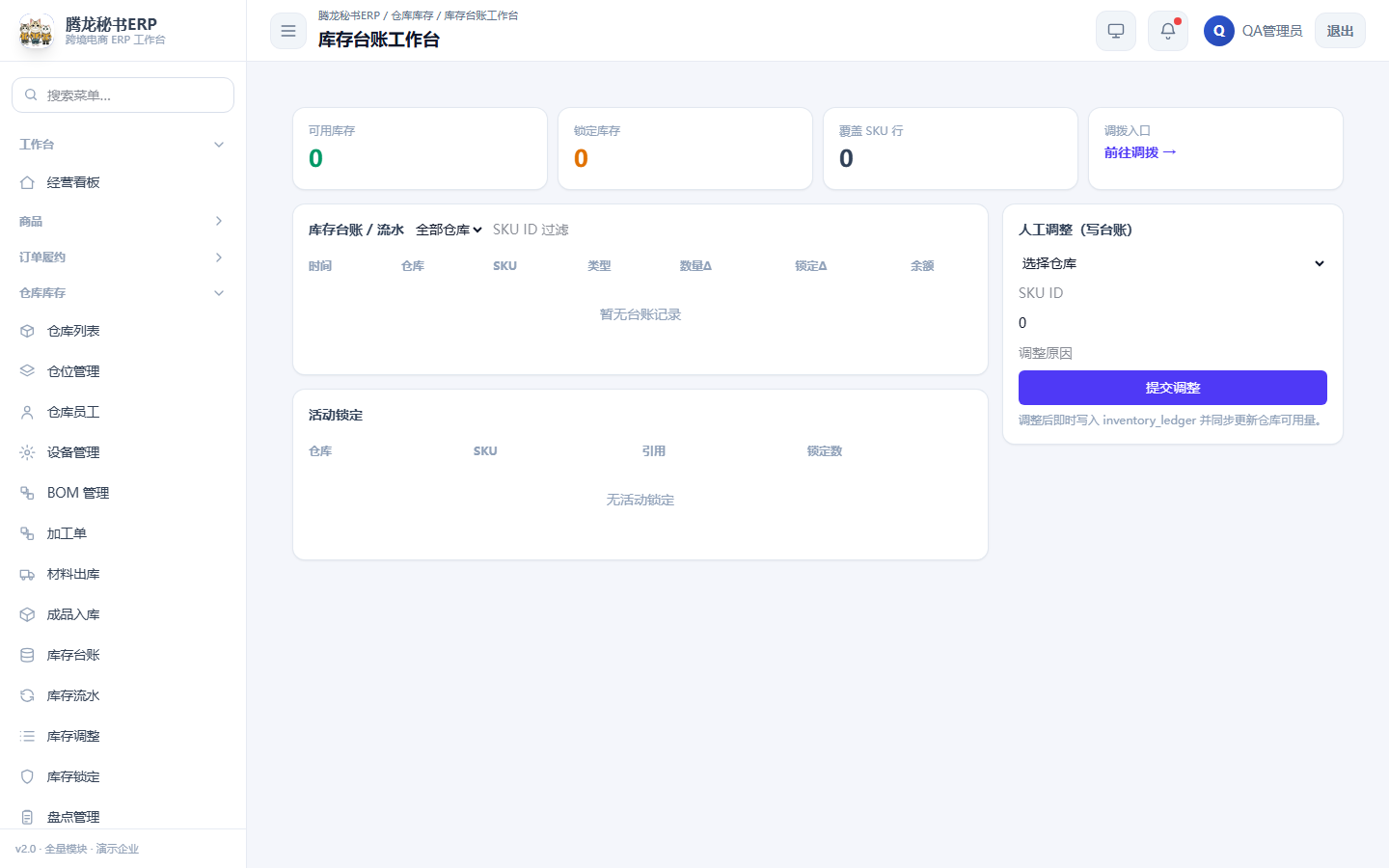
Task: Click the 锁定库存 stat card
Action: point(685,149)
